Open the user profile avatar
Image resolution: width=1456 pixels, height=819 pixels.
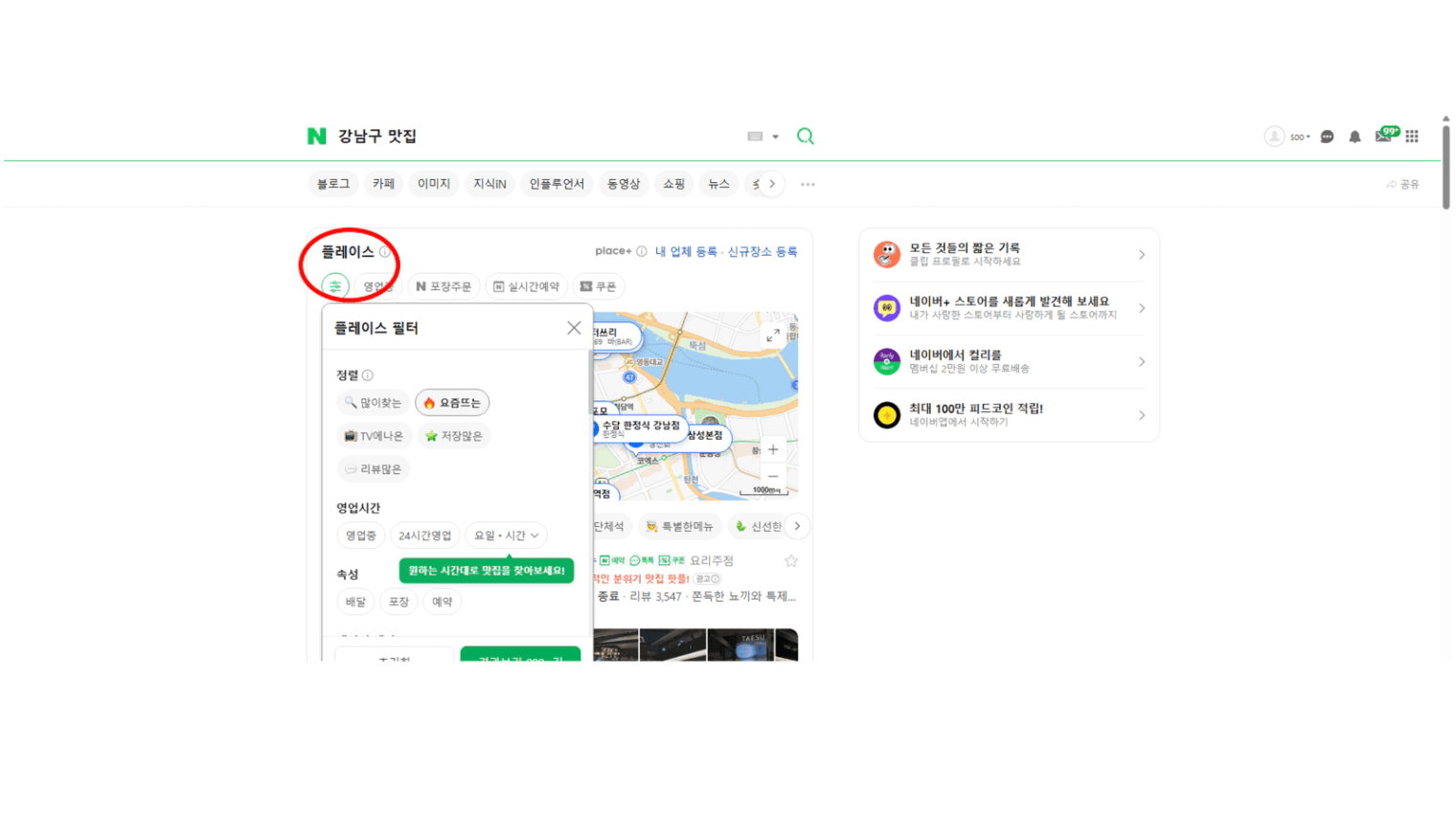(x=1274, y=136)
